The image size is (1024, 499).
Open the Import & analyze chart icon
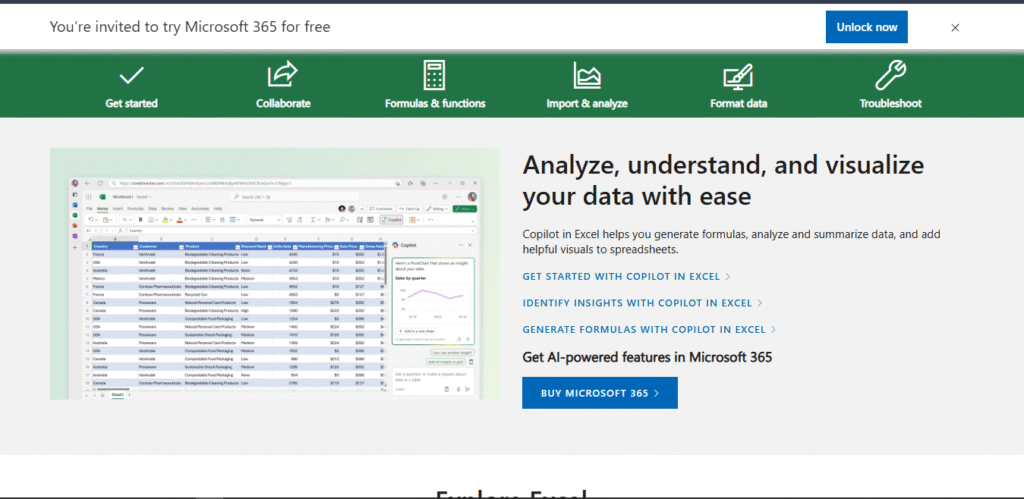tap(586, 75)
